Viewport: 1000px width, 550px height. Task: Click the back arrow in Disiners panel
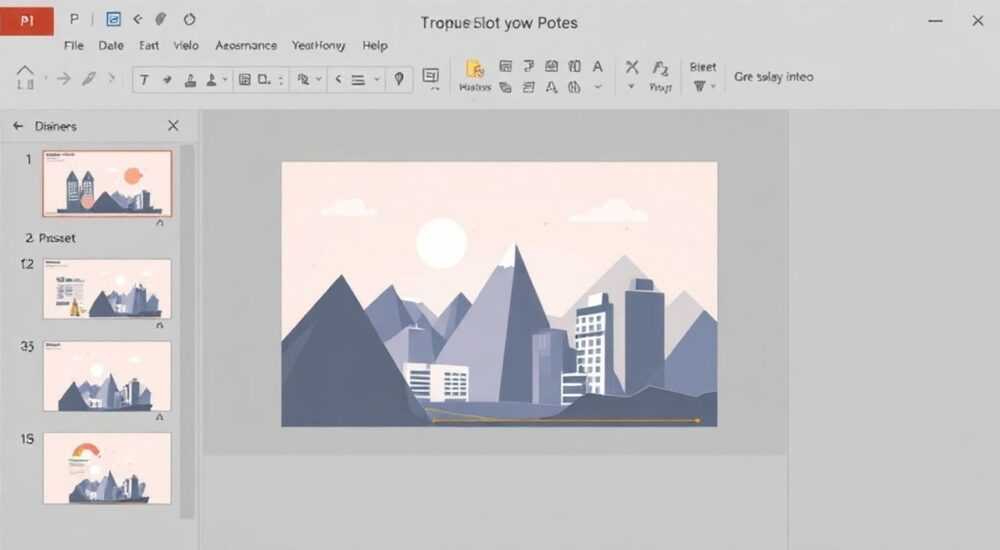point(18,126)
